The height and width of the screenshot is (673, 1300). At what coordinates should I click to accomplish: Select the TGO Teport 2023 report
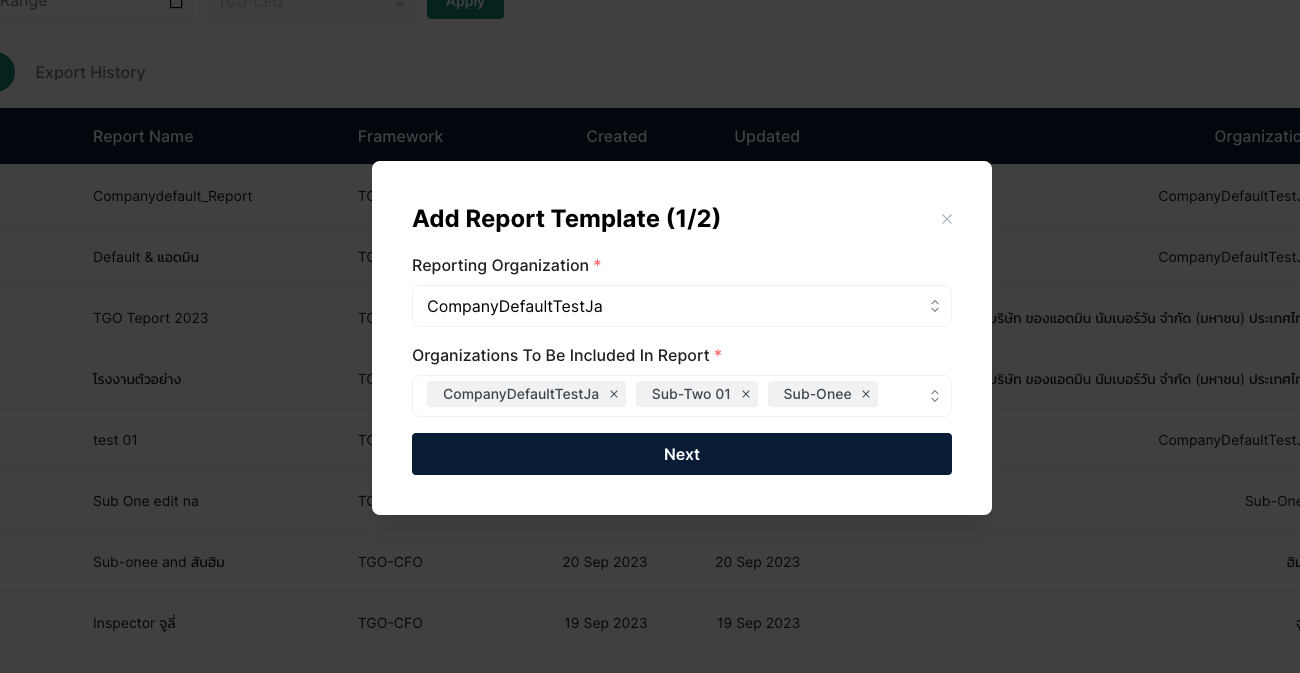point(150,318)
